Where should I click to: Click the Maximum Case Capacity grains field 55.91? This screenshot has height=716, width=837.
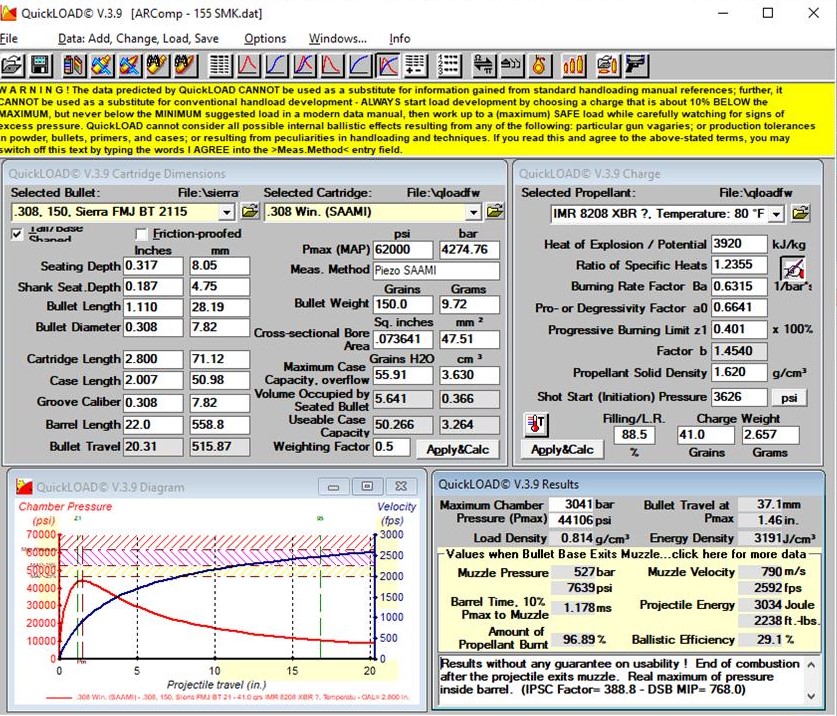point(402,375)
